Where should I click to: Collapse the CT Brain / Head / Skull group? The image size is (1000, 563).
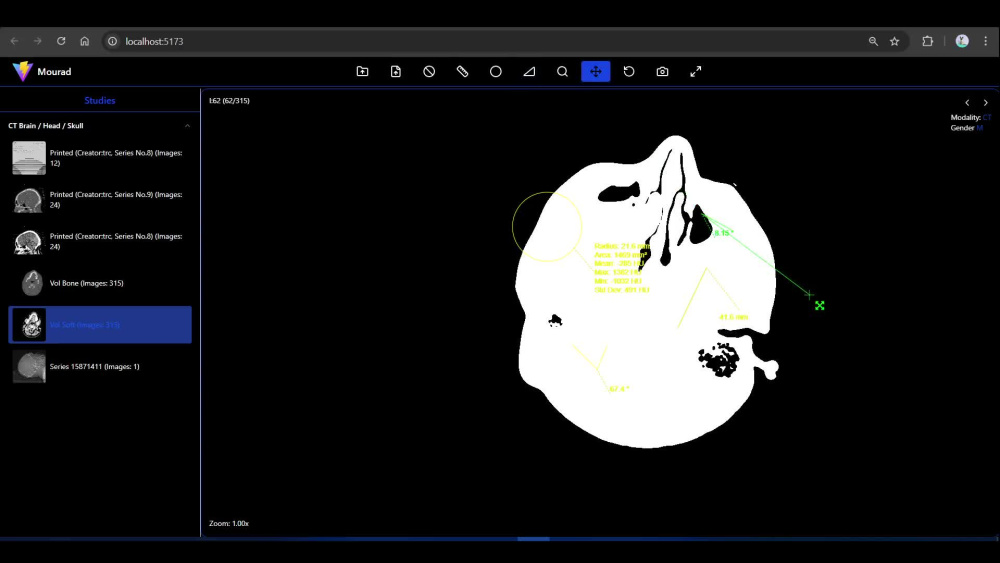188,126
